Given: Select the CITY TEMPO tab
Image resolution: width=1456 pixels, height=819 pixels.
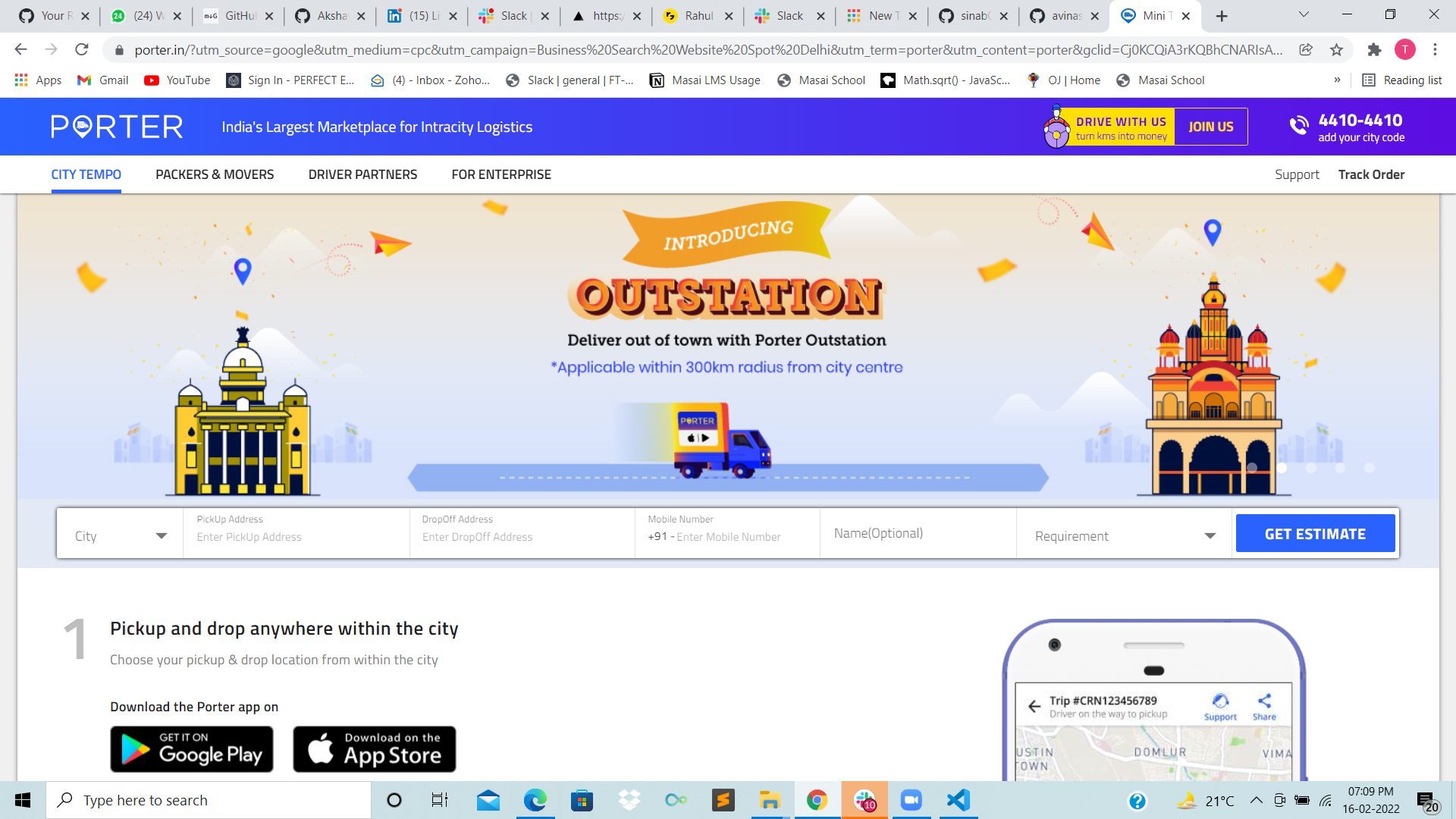Looking at the screenshot, I should (x=86, y=174).
